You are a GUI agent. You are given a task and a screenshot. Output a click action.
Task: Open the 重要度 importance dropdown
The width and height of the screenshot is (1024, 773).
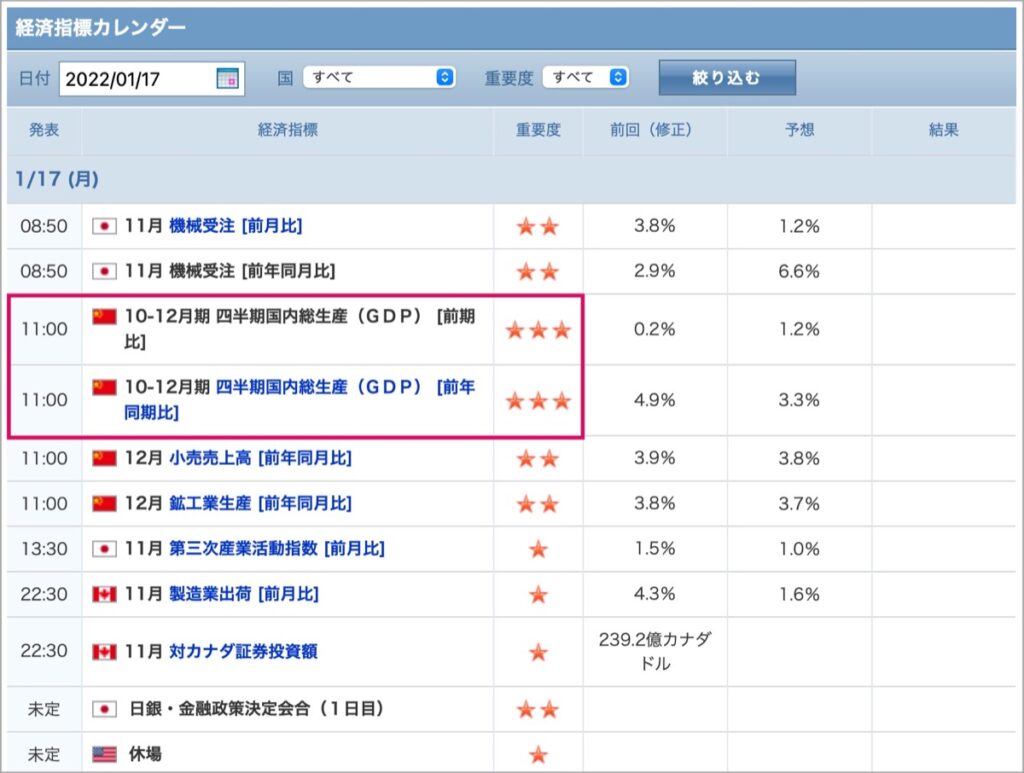(586, 77)
